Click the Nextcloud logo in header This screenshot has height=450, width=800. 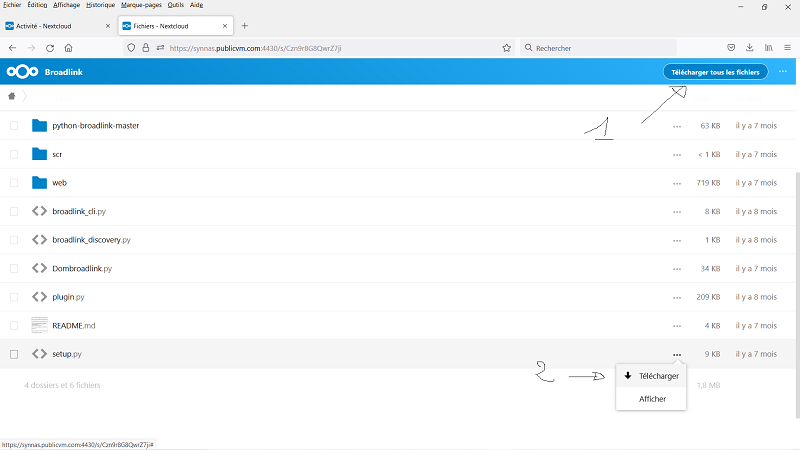pos(22,72)
